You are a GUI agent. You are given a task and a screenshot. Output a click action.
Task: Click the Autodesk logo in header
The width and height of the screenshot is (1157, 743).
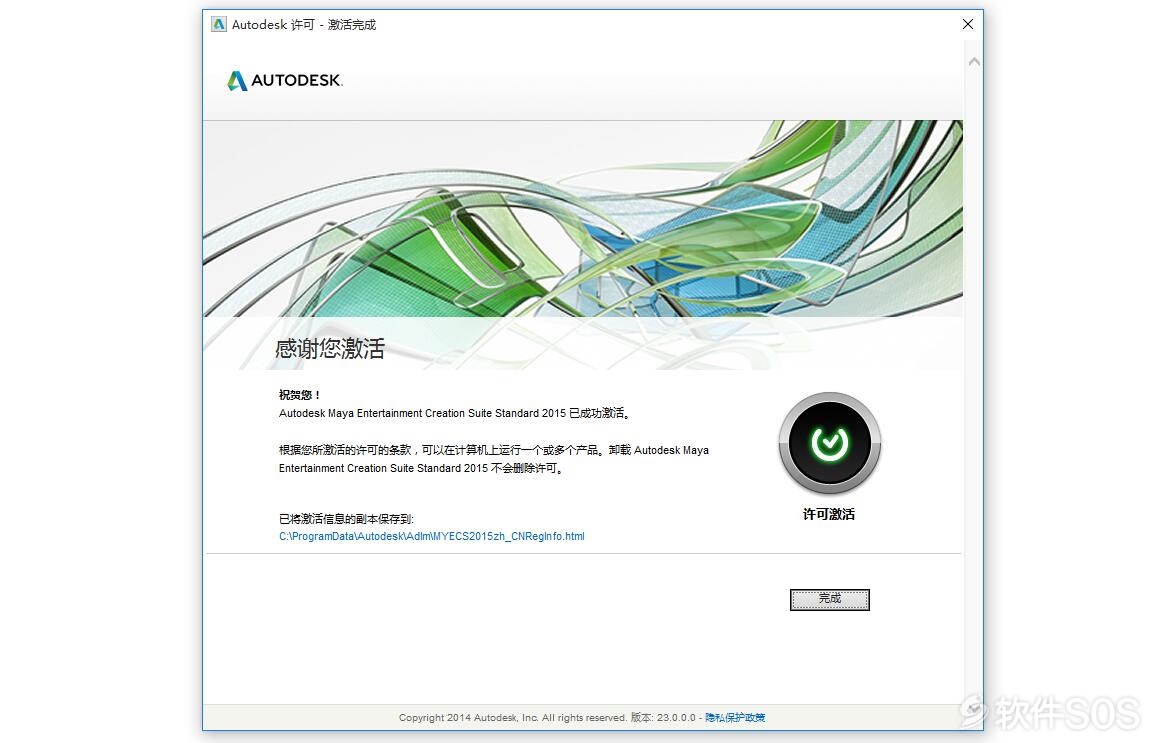(x=285, y=80)
